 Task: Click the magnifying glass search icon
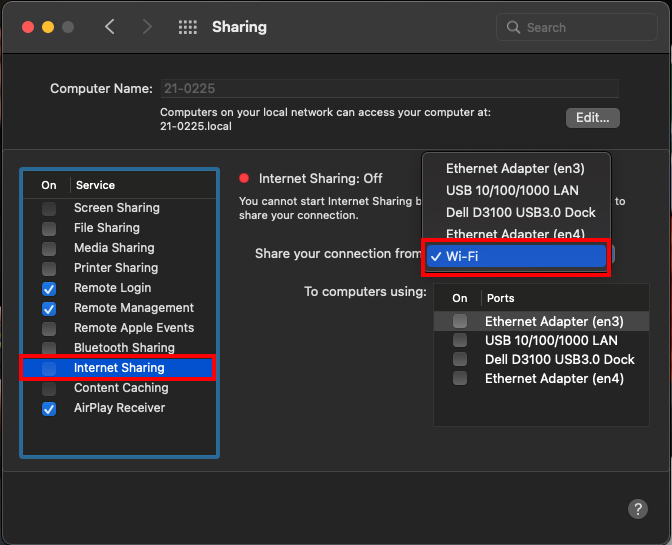(514, 28)
